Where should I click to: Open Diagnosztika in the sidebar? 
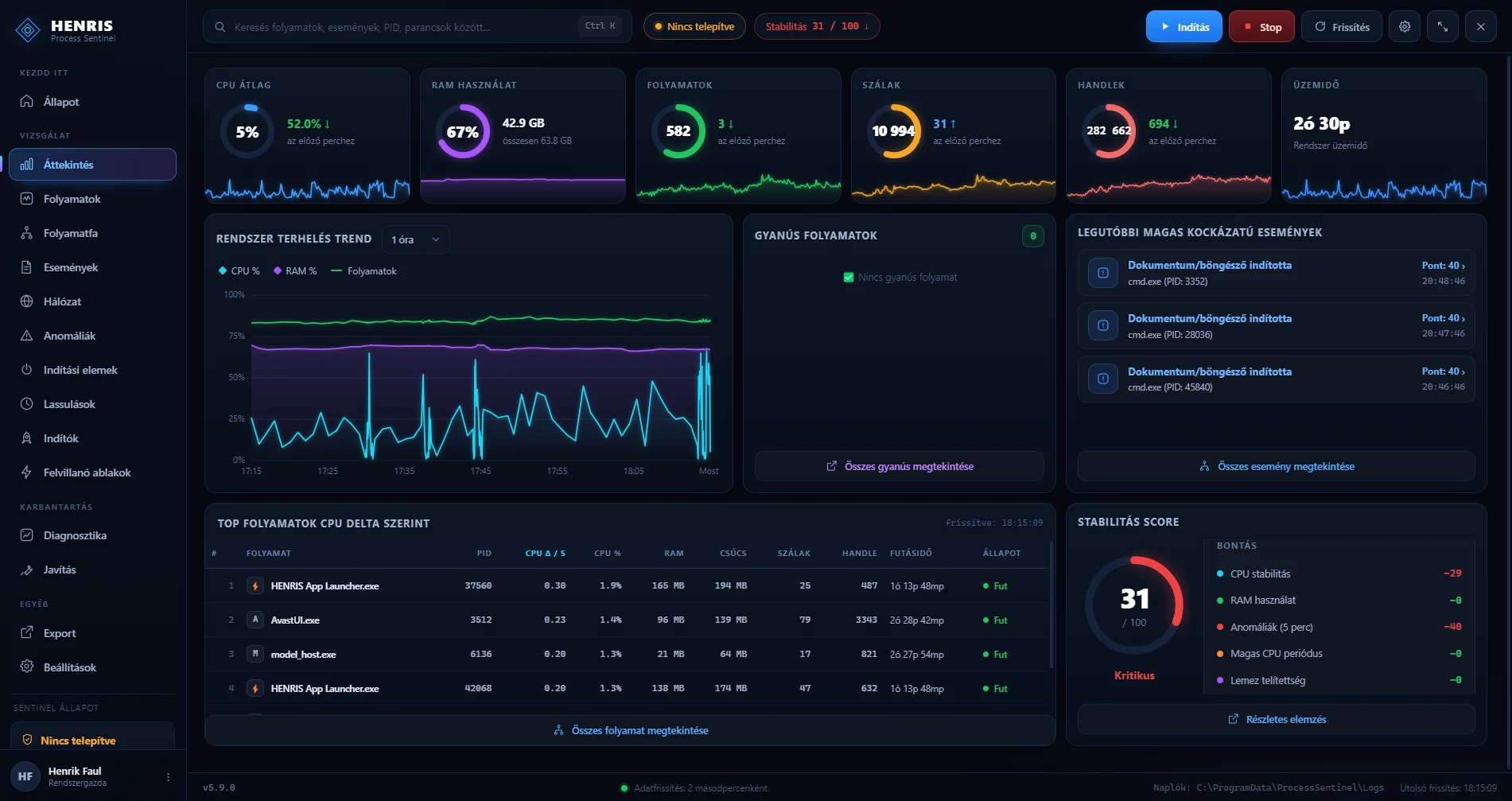click(92, 535)
